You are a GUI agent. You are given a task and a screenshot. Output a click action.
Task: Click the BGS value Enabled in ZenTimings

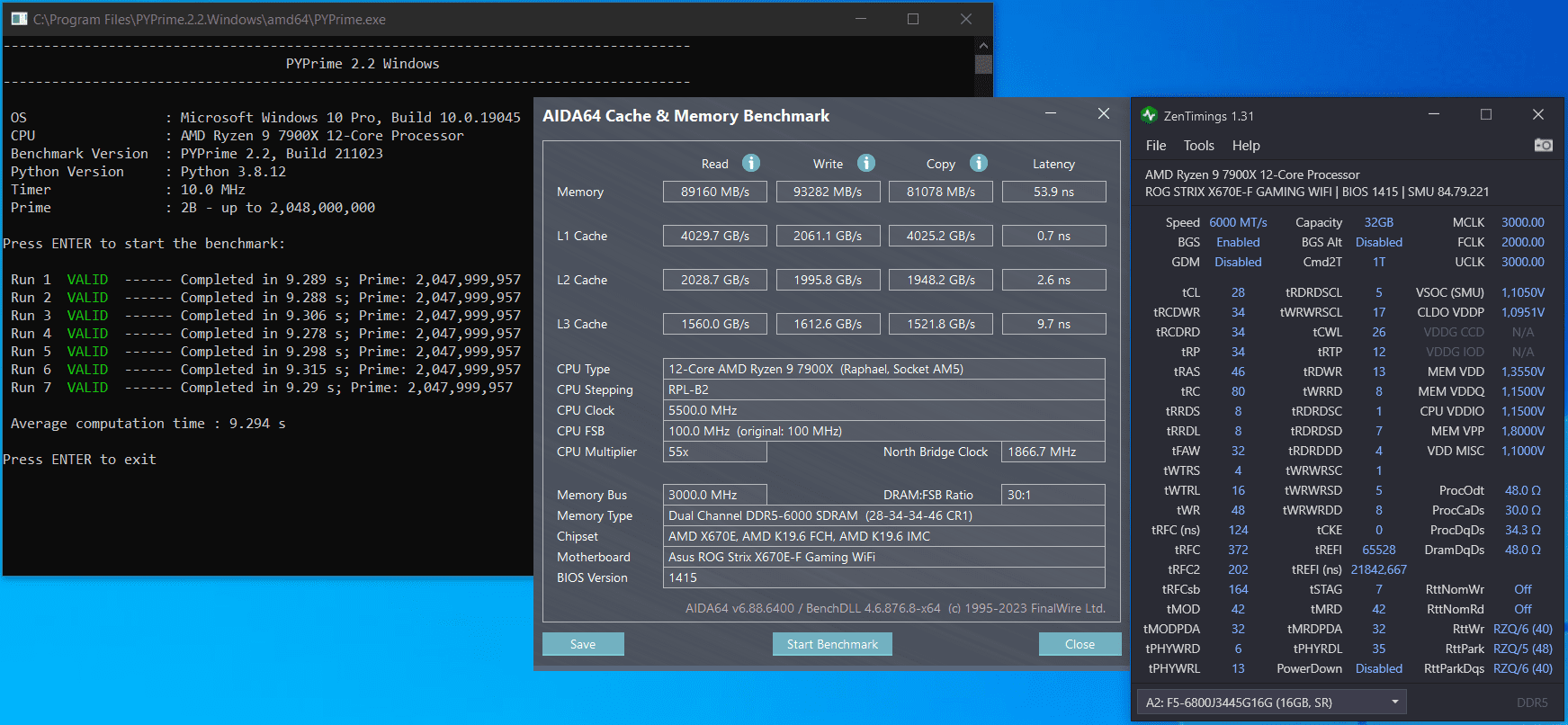coord(1238,242)
